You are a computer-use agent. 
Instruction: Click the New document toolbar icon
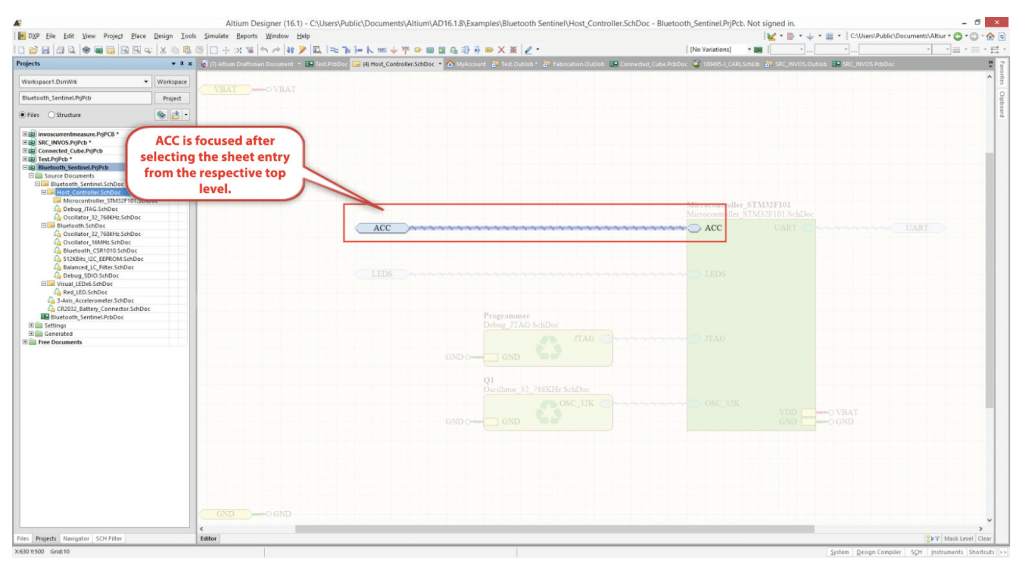click(22, 50)
